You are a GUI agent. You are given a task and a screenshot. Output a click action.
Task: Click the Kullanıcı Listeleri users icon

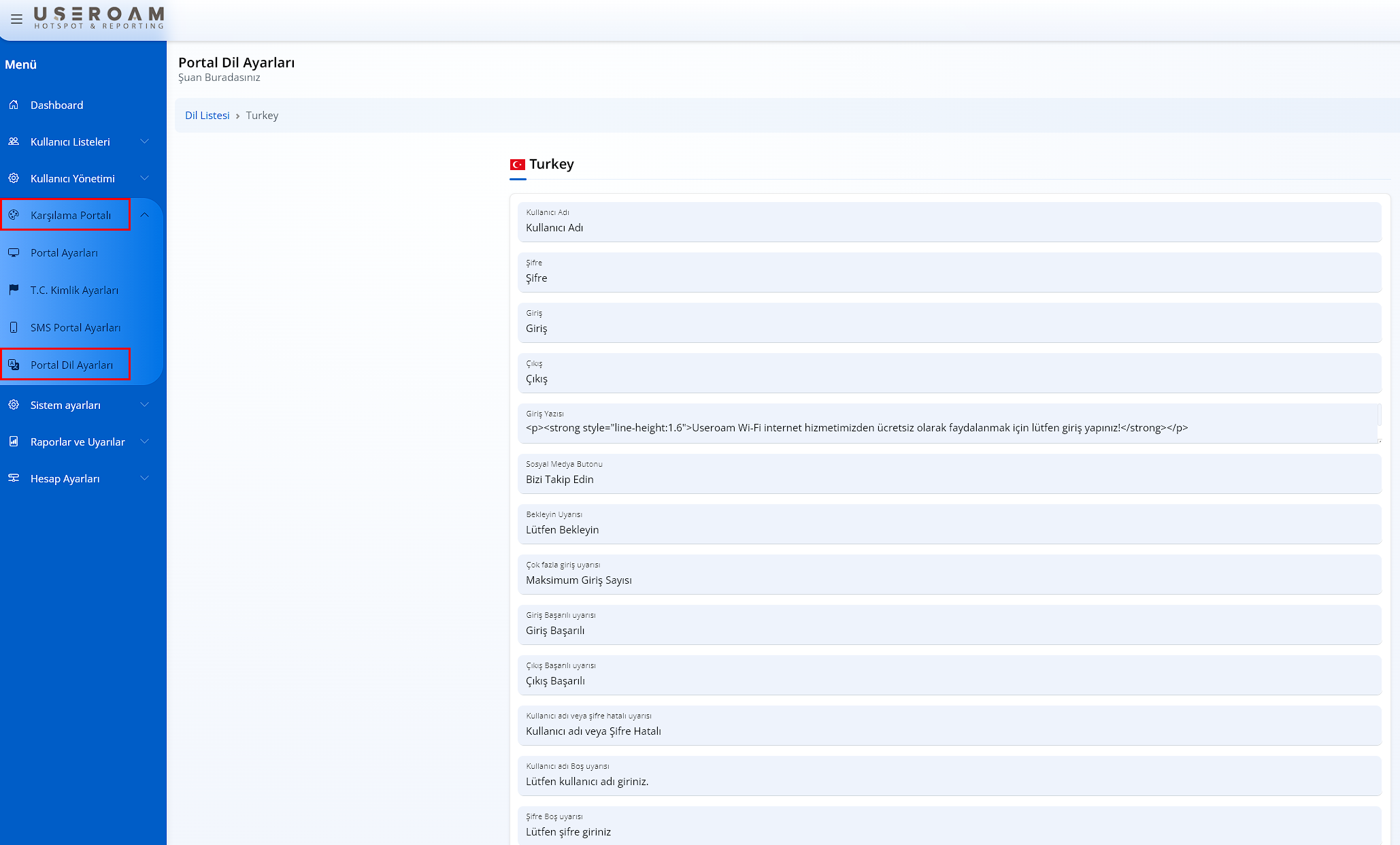[x=14, y=142]
